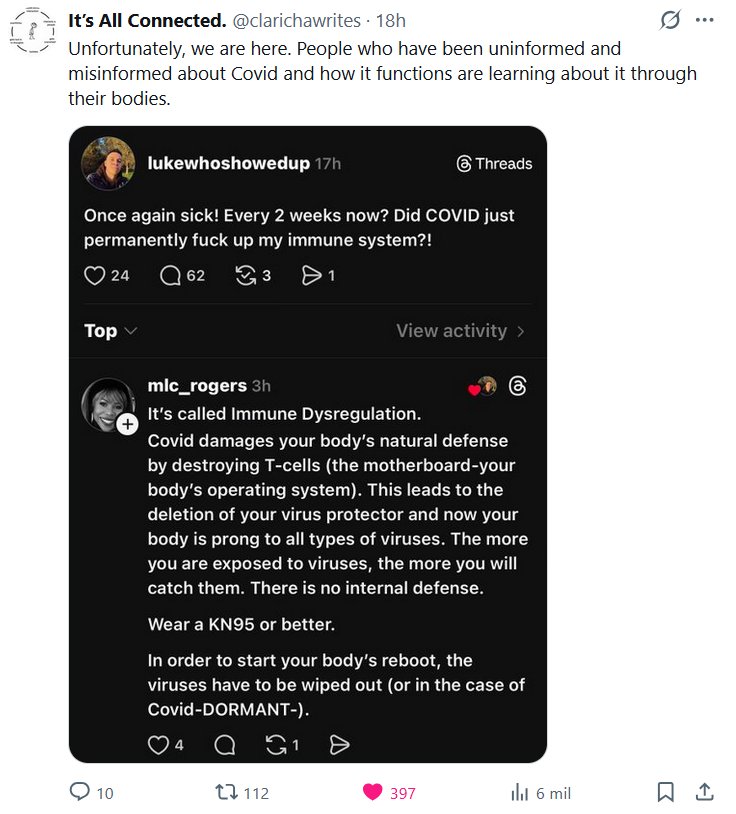Screen dimensions: 736x814
Task: Expand the Top sort dropdown
Action: point(110,331)
